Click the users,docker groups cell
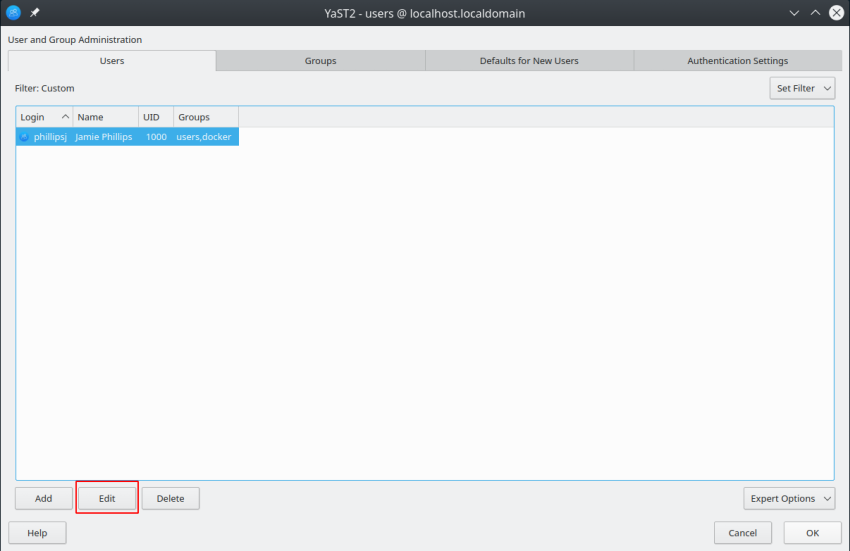850x551 pixels. click(x=204, y=137)
